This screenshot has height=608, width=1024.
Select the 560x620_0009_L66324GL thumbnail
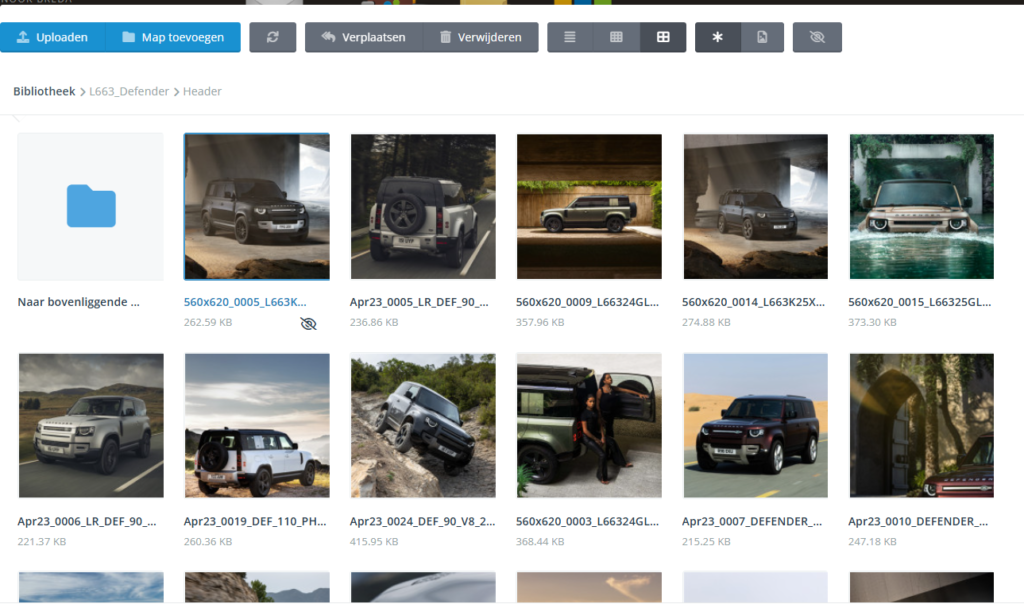coord(589,206)
